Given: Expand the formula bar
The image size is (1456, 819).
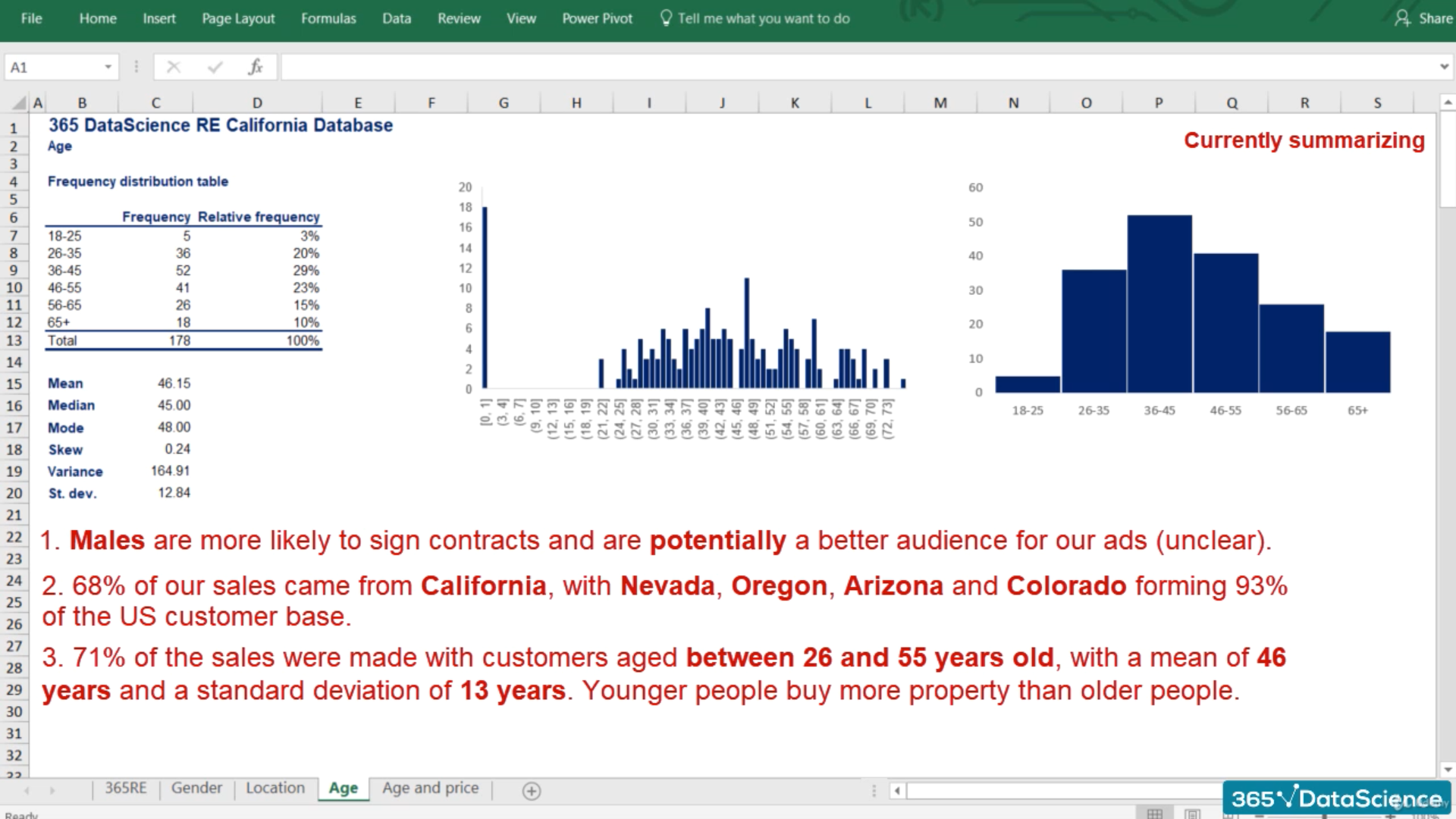Looking at the screenshot, I should click(x=1444, y=67).
